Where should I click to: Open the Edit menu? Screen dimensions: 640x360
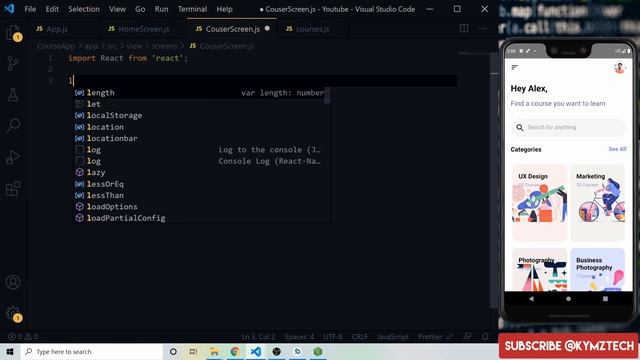coord(52,9)
